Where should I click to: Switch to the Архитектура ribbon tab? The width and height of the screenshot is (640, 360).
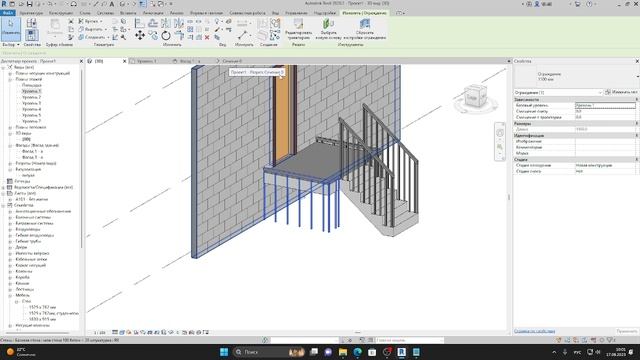pyautogui.click(x=31, y=13)
